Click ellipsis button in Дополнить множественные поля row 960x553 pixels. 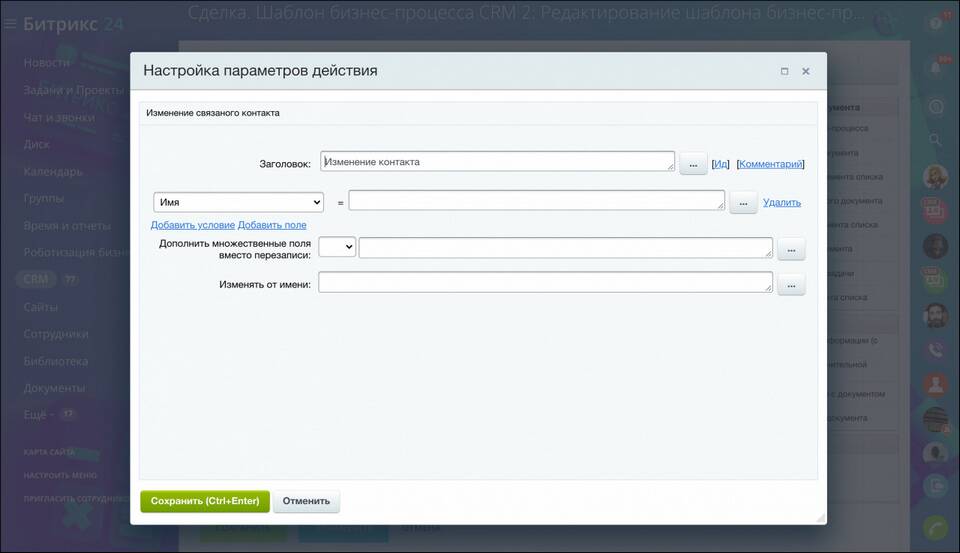pyautogui.click(x=791, y=249)
